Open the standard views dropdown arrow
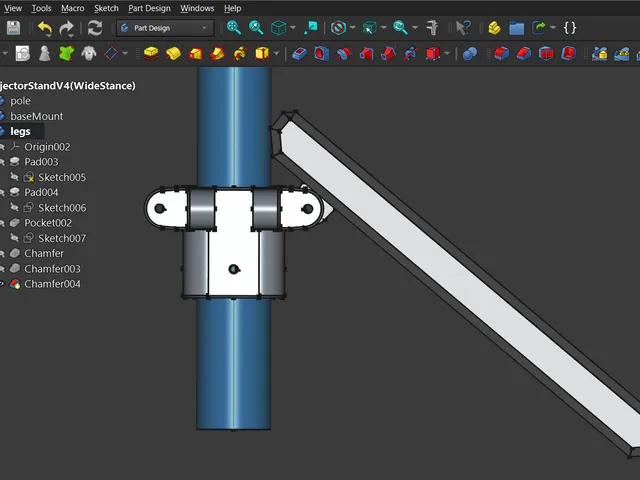640x480 pixels. pos(293,28)
